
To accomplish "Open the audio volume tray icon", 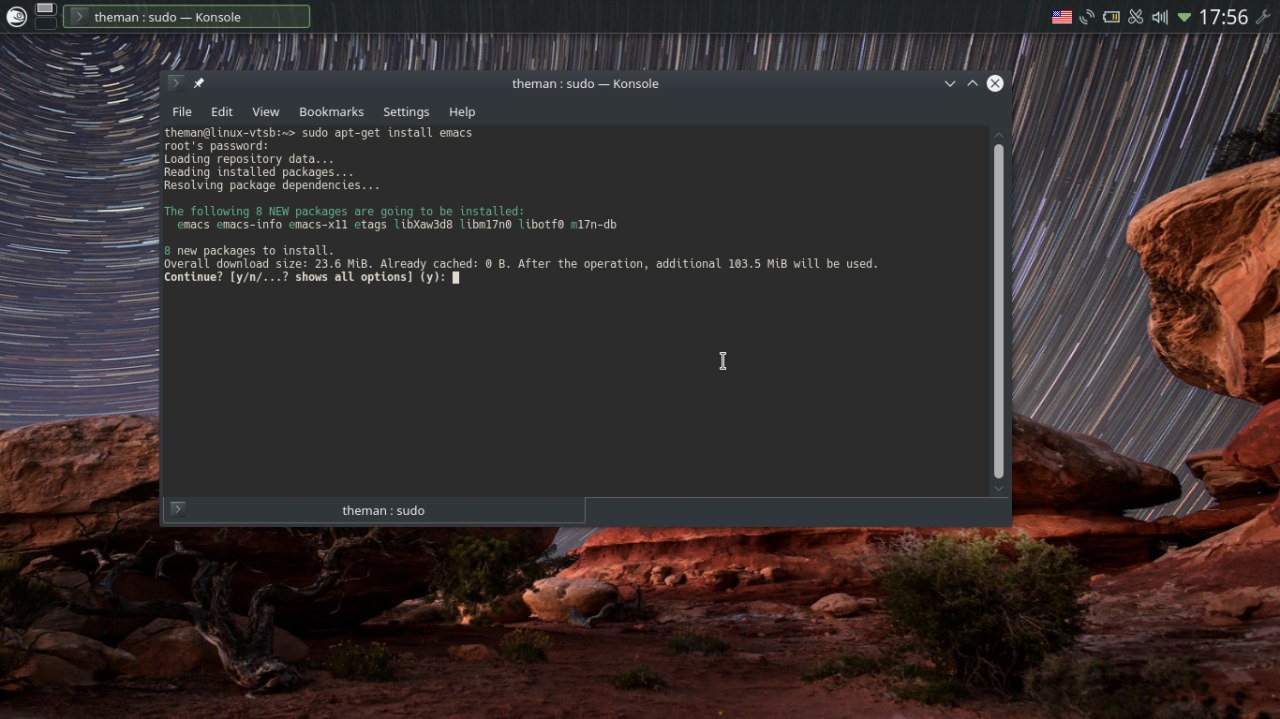I will 1160,17.
